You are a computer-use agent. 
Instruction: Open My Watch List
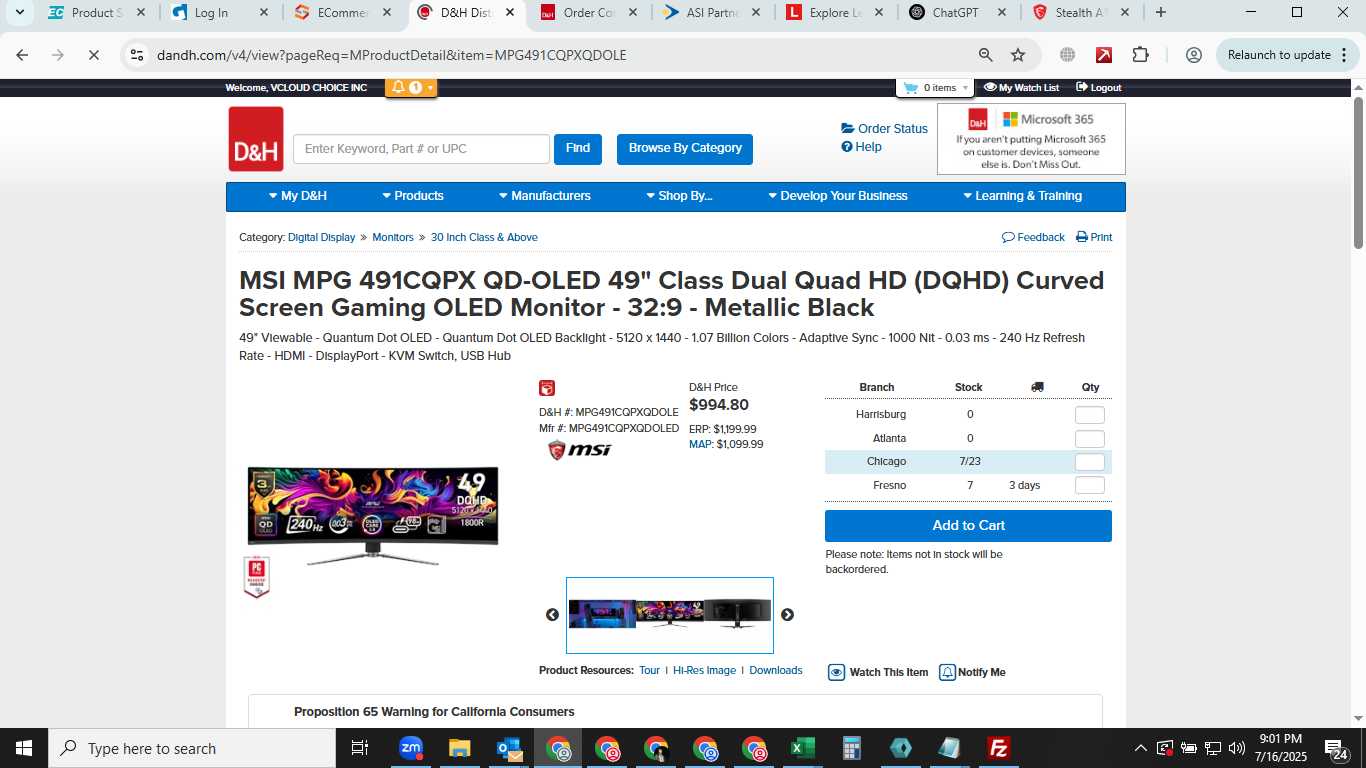(1021, 88)
